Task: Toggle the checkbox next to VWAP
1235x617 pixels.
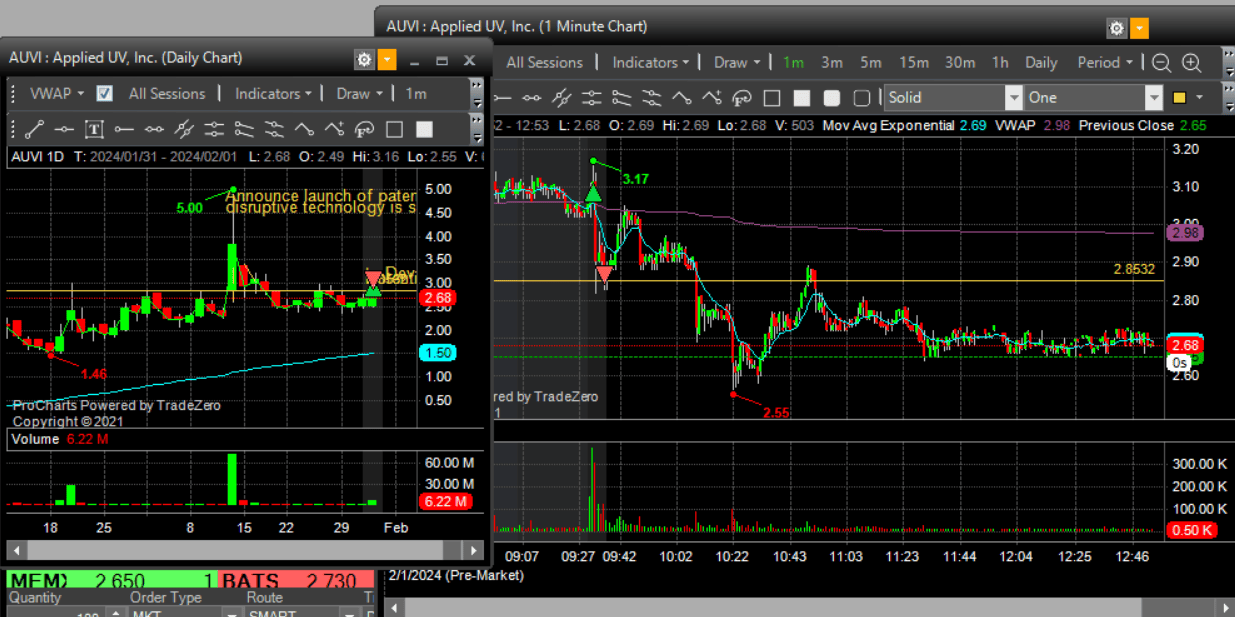Action: click(104, 93)
